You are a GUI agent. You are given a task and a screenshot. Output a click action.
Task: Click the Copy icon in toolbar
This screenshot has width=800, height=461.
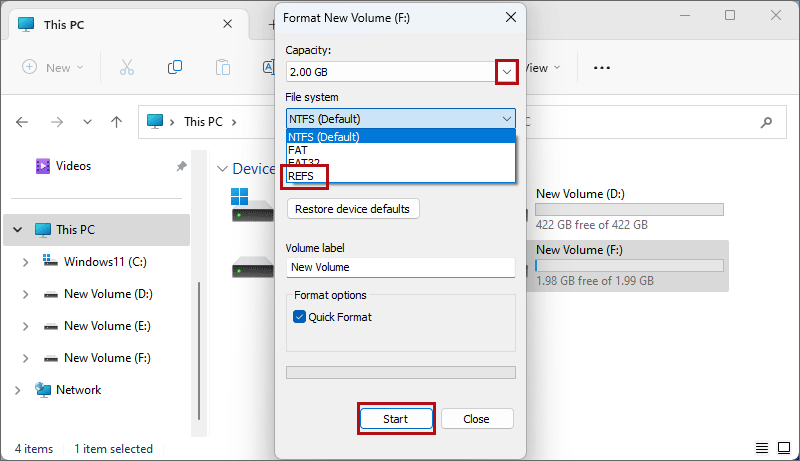pyautogui.click(x=175, y=67)
